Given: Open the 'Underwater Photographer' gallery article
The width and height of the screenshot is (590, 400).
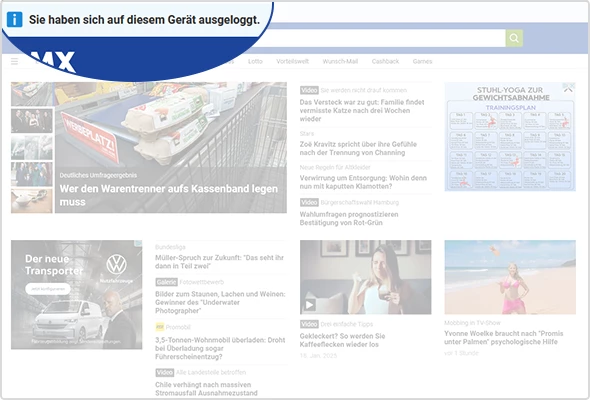Looking at the screenshot, I should coord(220,303).
